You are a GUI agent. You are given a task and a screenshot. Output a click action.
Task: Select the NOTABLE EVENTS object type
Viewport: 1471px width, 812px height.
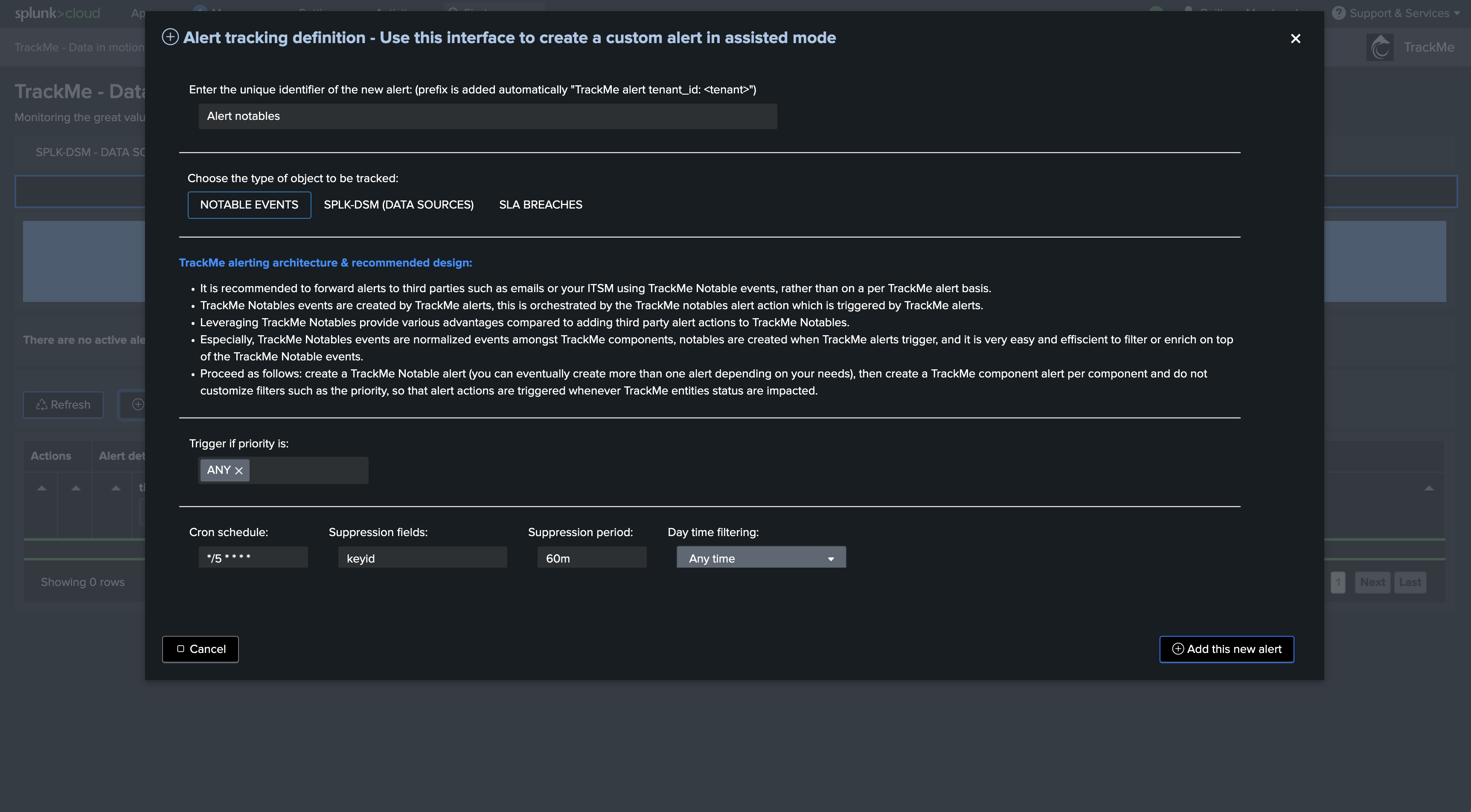click(x=249, y=204)
